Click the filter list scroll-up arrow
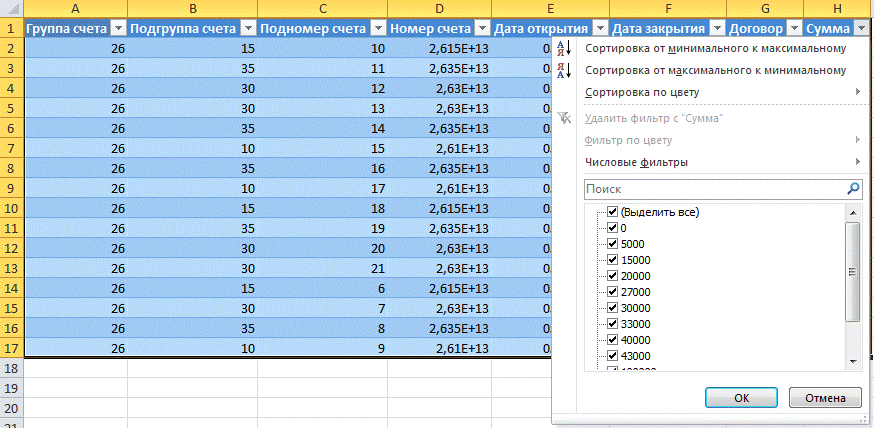Screen dimensions: 874x428 (853, 212)
